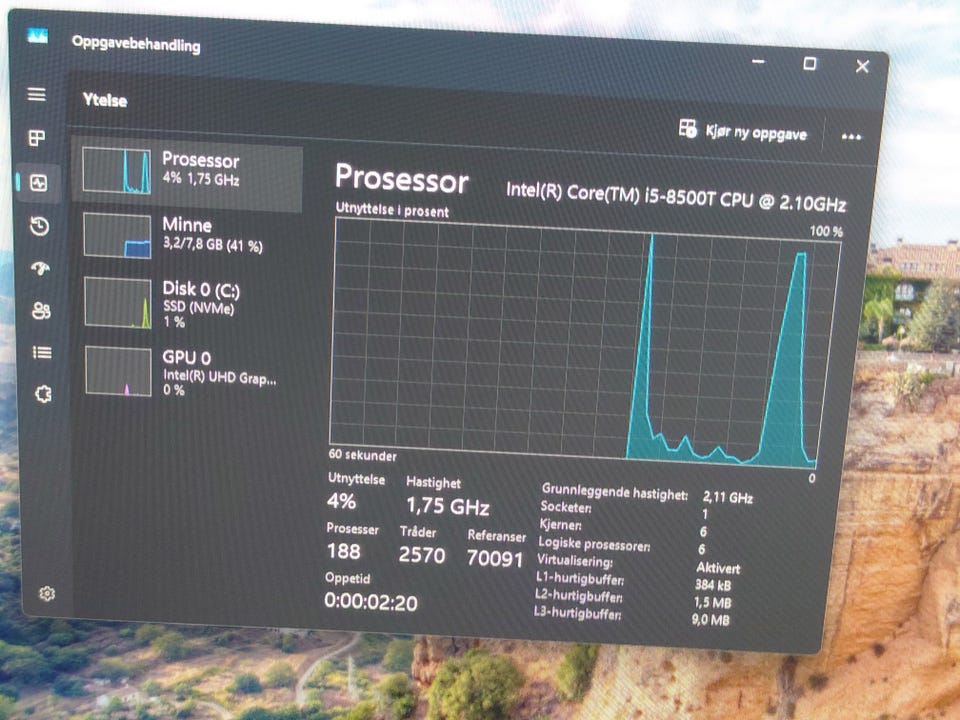Click the 60 sekunder axis label
960x720 pixels.
point(362,455)
